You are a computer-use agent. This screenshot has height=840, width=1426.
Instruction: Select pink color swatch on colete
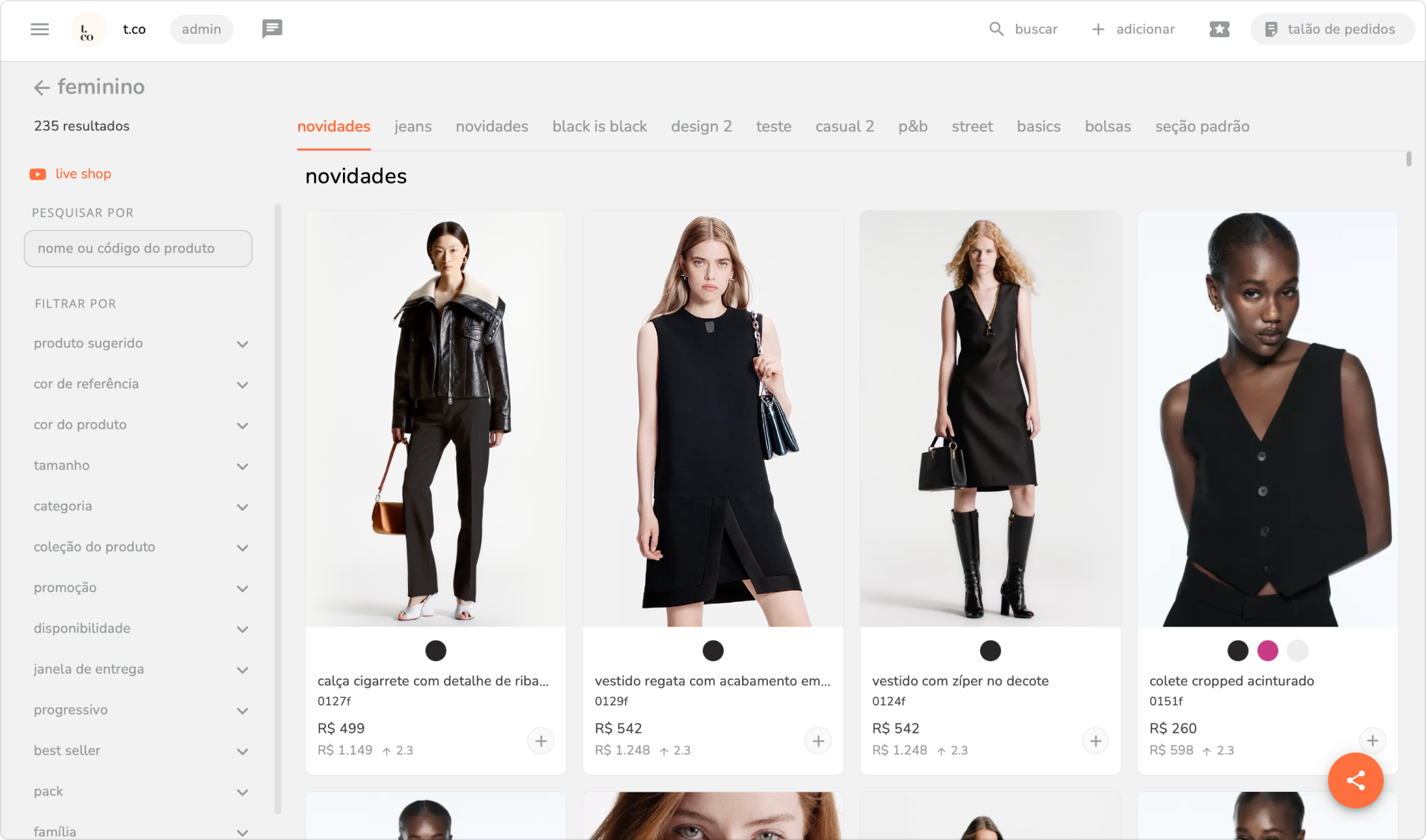pos(1267,650)
